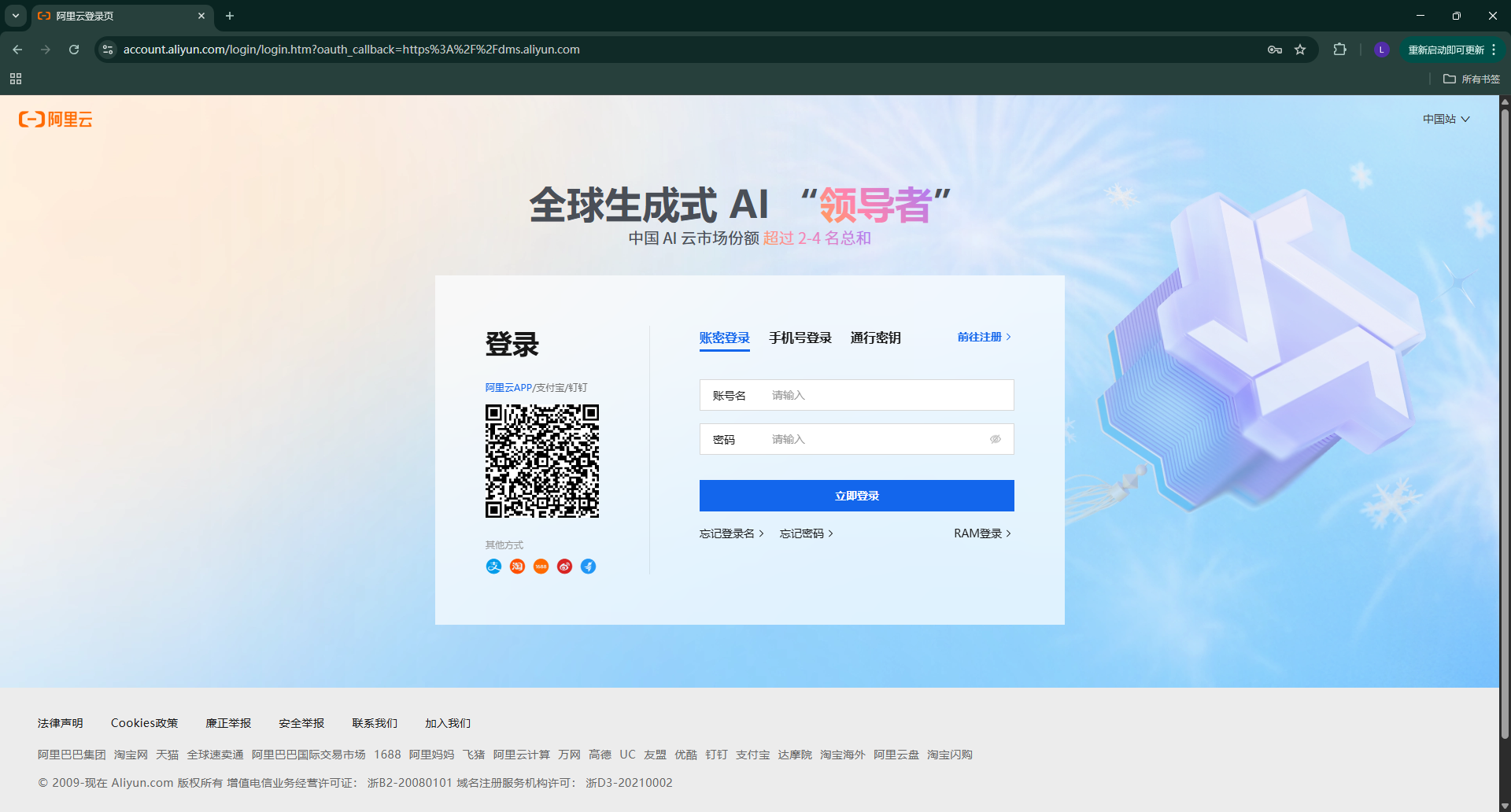
Task: Open the browser extensions menu
Action: pyautogui.click(x=1339, y=50)
